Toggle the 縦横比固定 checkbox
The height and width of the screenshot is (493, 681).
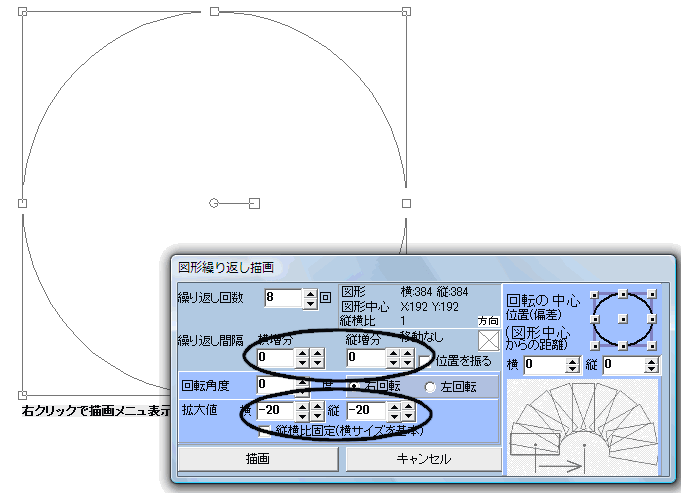coord(265,431)
